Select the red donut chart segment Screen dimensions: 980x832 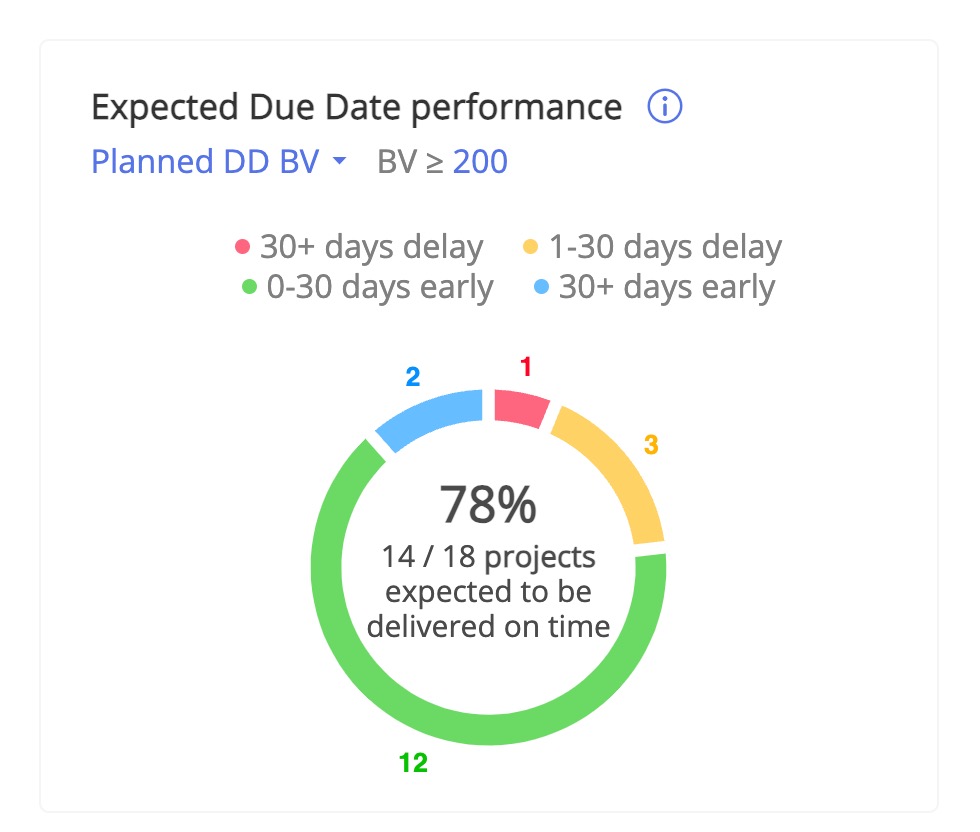coord(520,408)
